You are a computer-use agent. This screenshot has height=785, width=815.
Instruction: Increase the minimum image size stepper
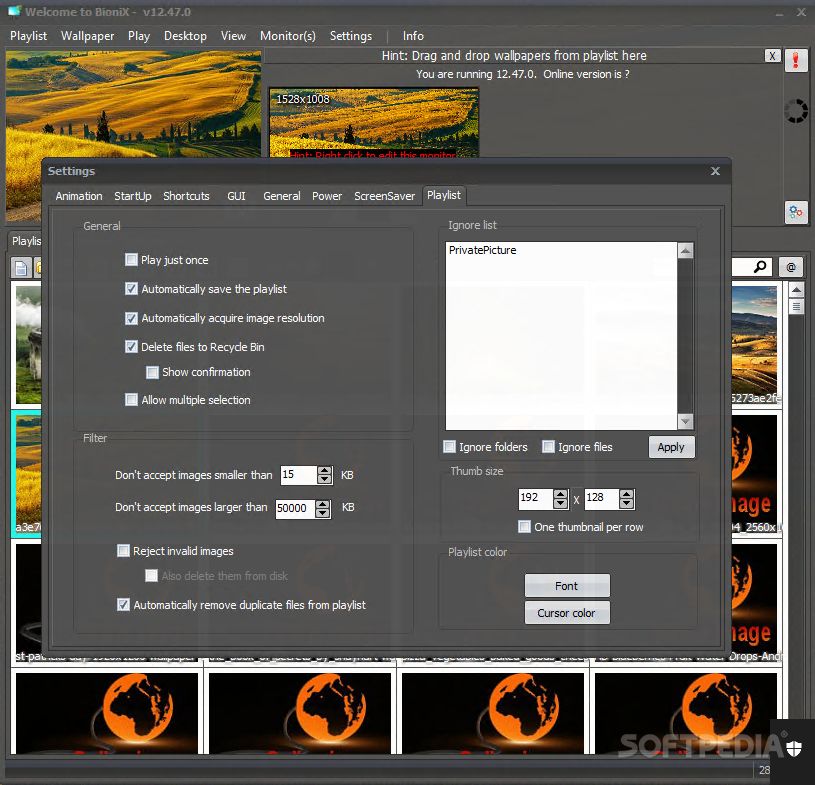[x=324, y=470]
